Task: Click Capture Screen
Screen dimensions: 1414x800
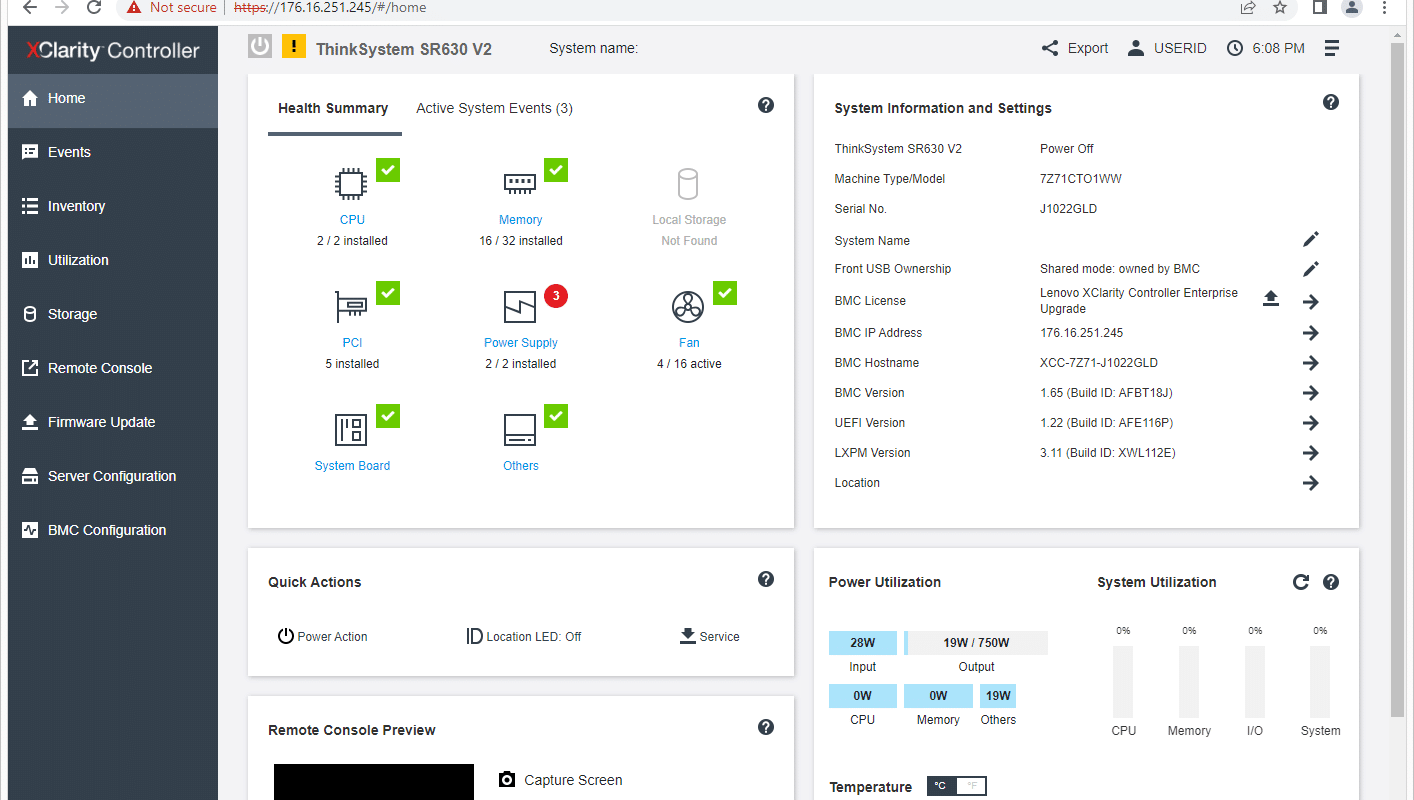Action: (560, 780)
